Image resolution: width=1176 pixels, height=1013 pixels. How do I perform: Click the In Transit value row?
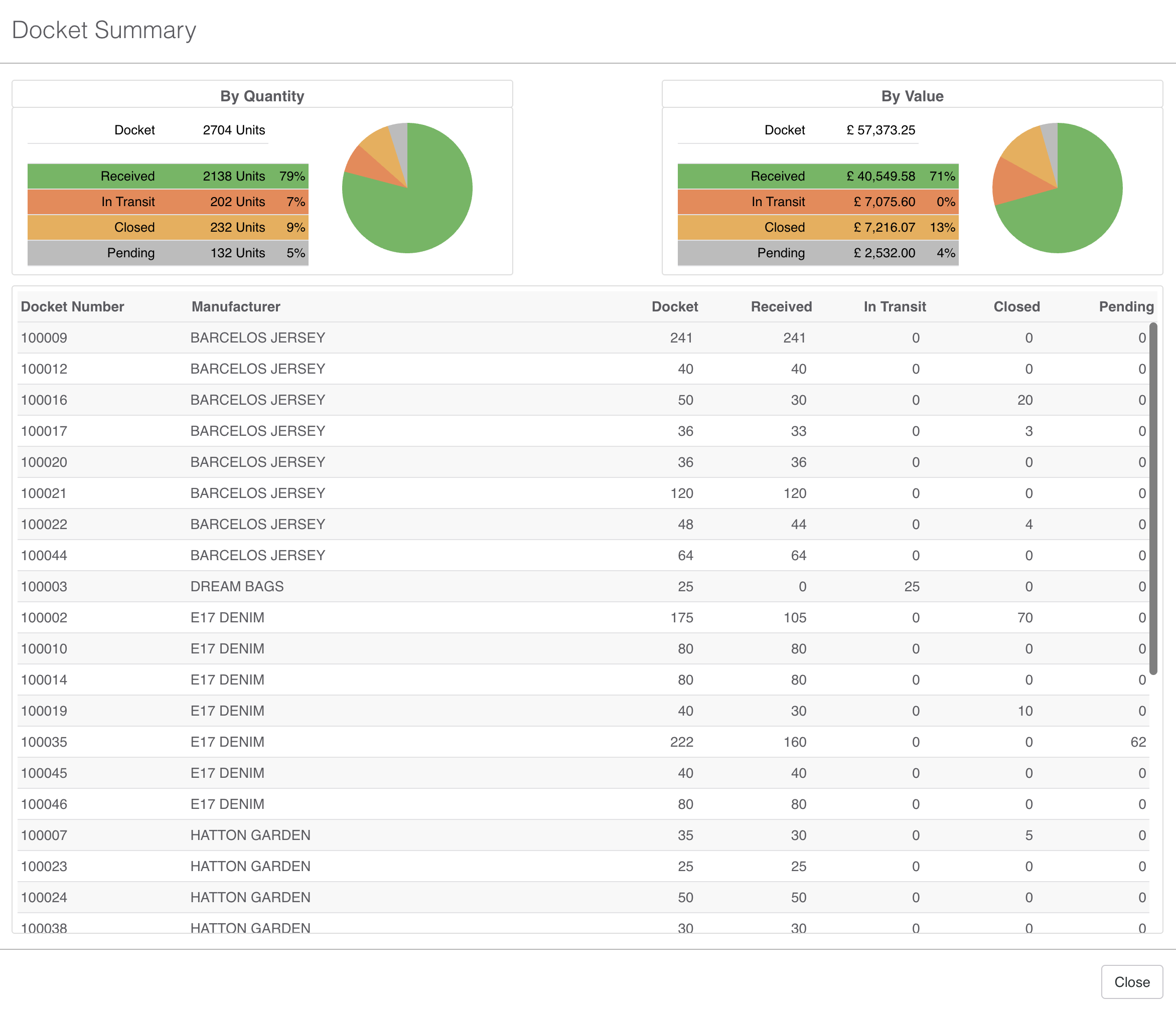817,202
